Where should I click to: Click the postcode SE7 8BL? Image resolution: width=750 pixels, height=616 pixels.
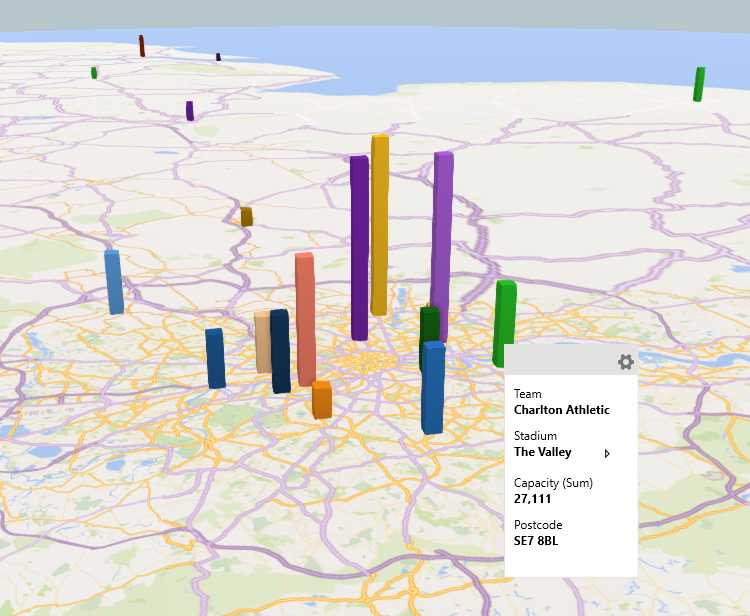tap(536, 541)
